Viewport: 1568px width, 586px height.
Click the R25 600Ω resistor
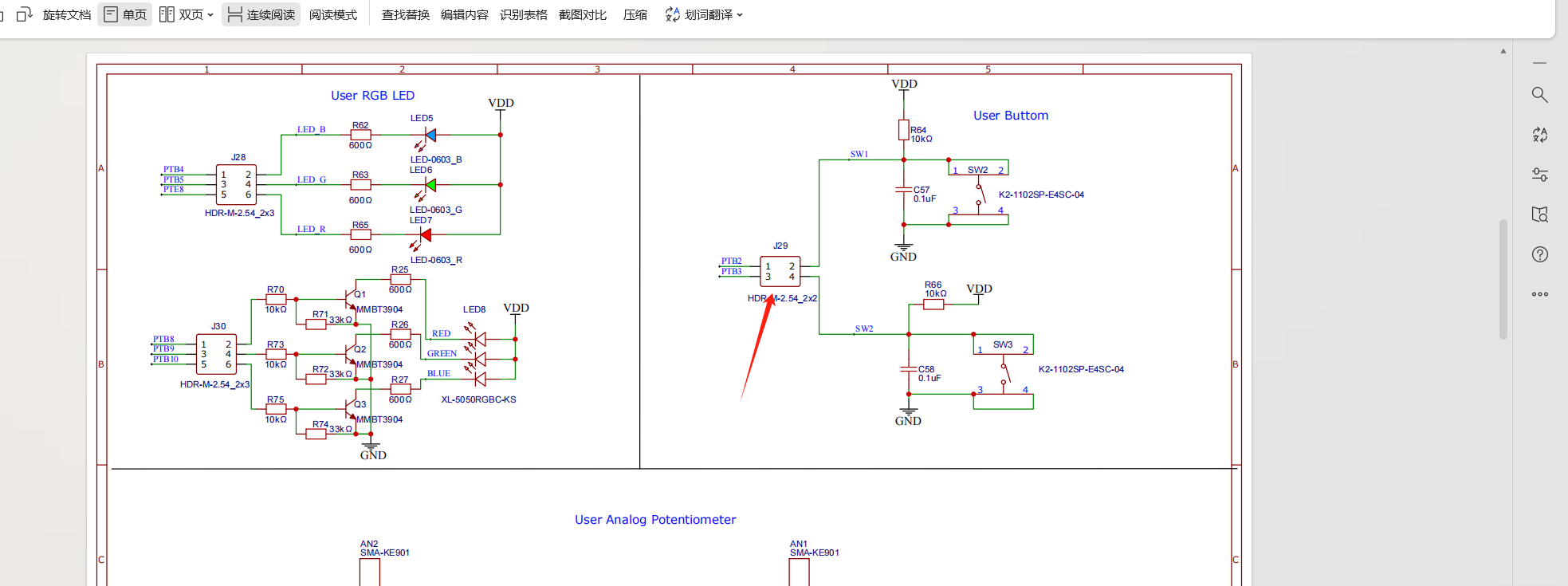coord(400,280)
